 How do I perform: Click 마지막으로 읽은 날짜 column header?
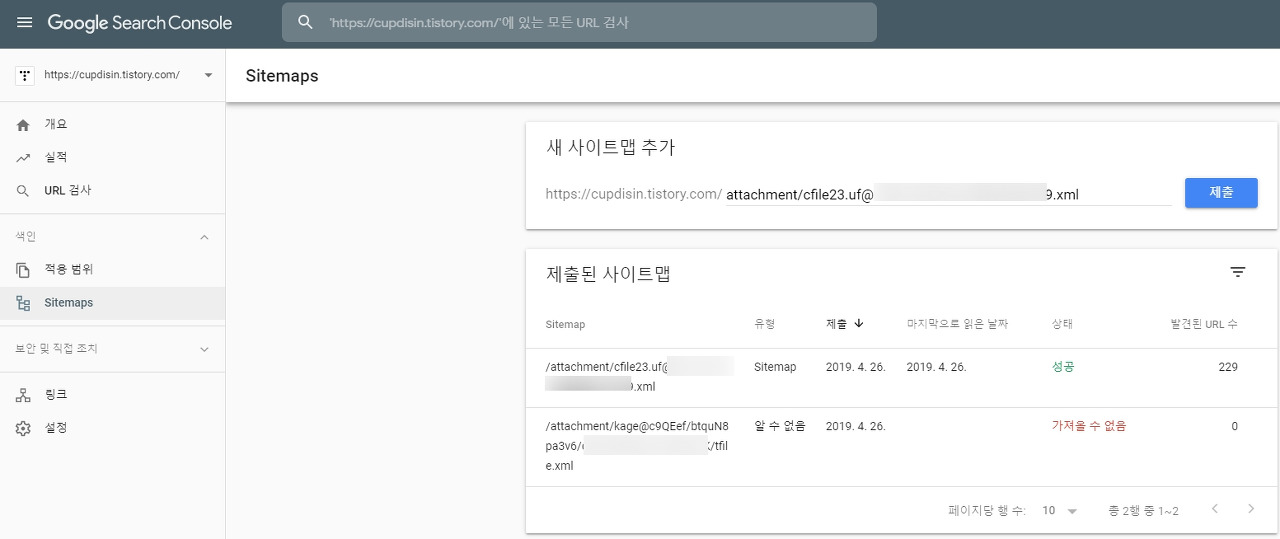957,324
